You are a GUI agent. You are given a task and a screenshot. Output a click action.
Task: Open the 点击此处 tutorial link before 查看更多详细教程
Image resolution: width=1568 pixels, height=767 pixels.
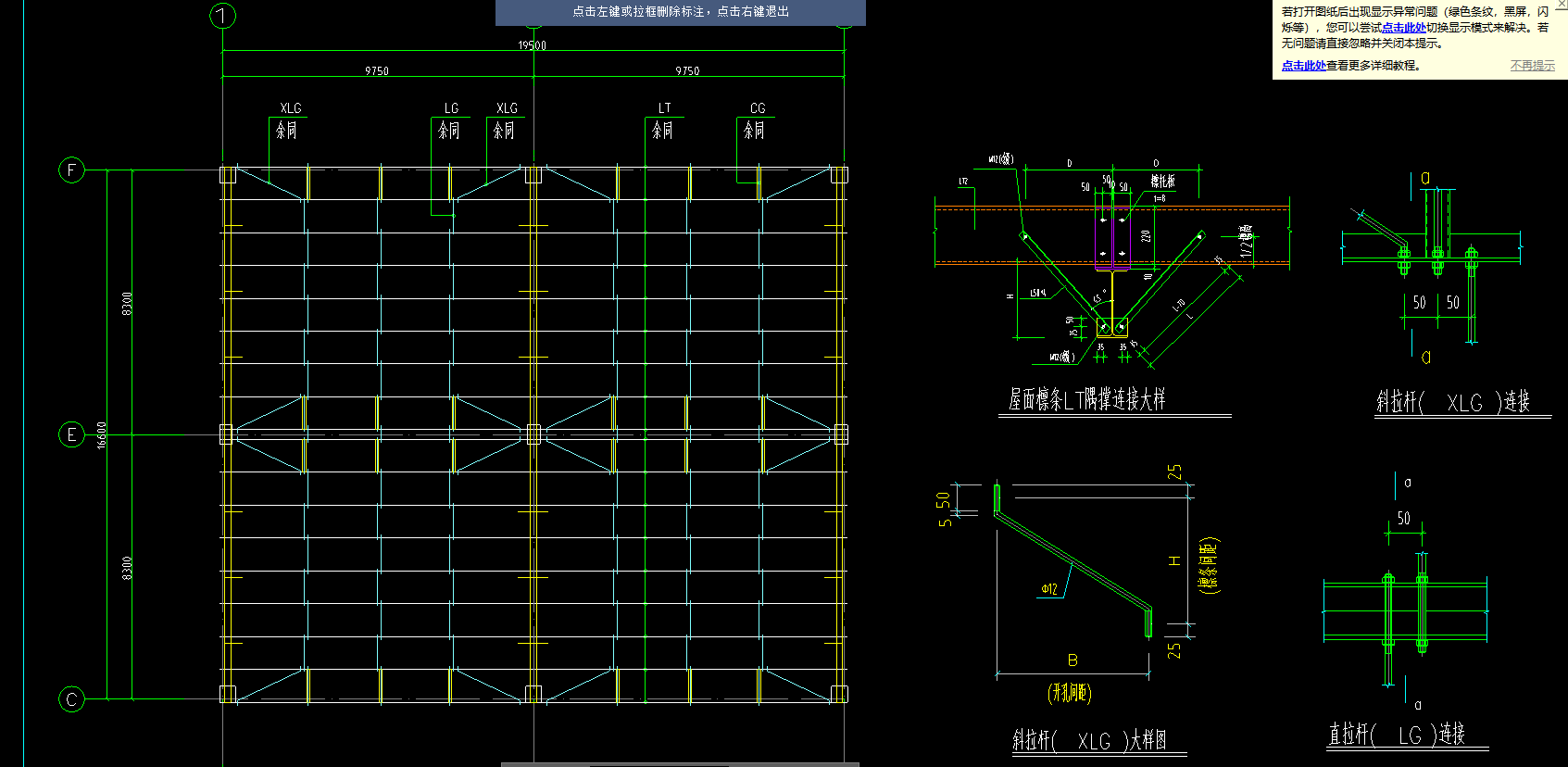(x=1303, y=66)
